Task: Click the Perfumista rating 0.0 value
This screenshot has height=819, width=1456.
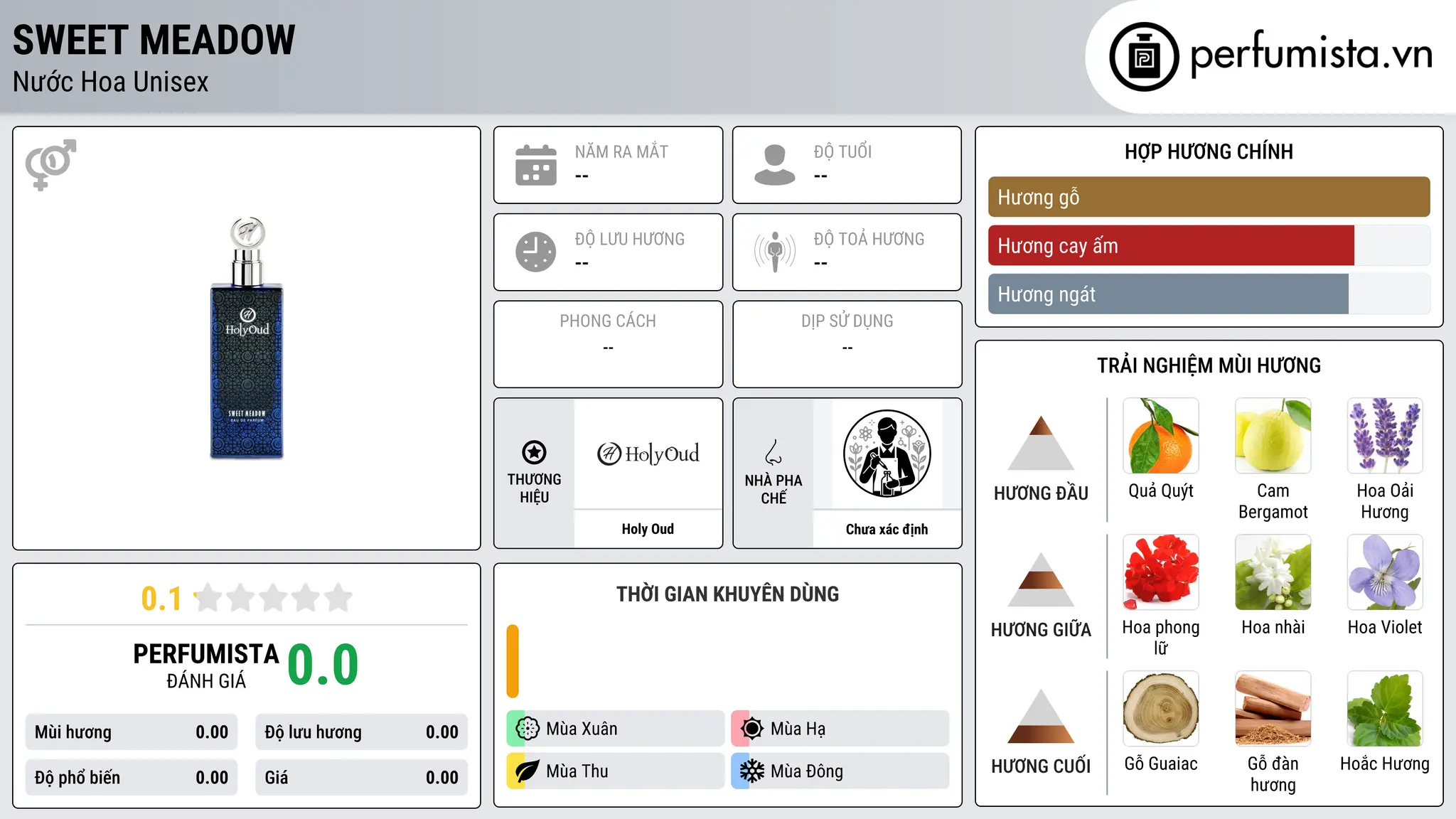Action: (323, 665)
